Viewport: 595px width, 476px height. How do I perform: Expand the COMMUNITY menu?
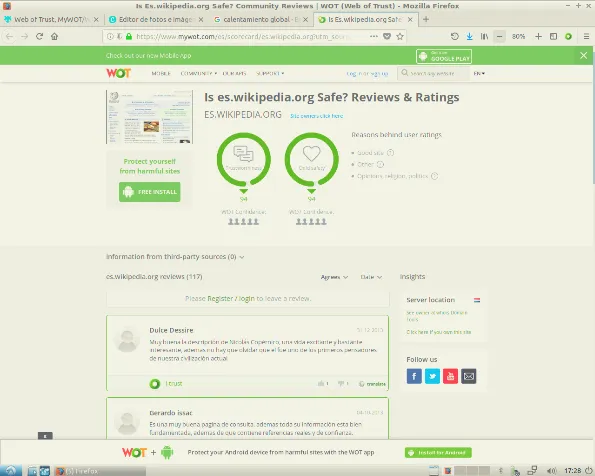(198, 73)
